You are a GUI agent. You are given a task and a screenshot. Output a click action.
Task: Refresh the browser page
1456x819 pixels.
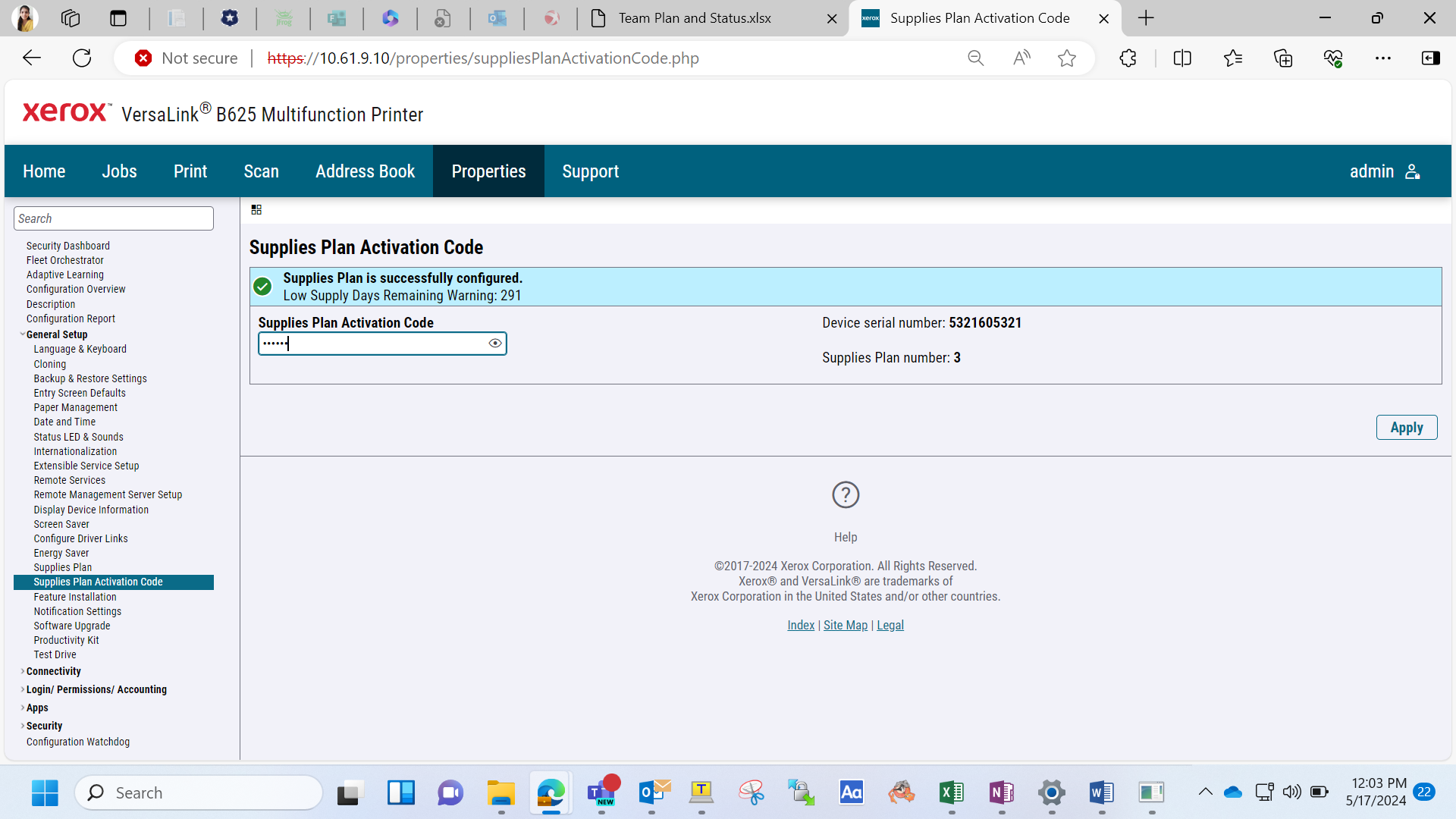tap(82, 58)
